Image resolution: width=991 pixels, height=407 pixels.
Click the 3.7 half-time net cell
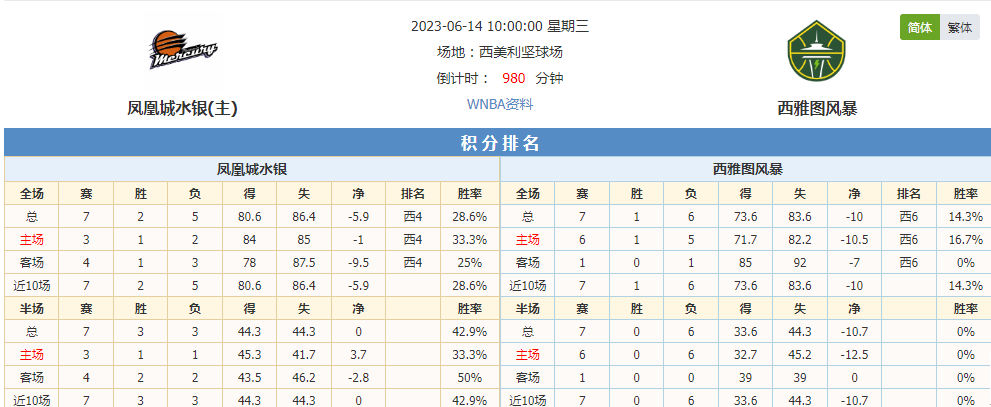(358, 355)
